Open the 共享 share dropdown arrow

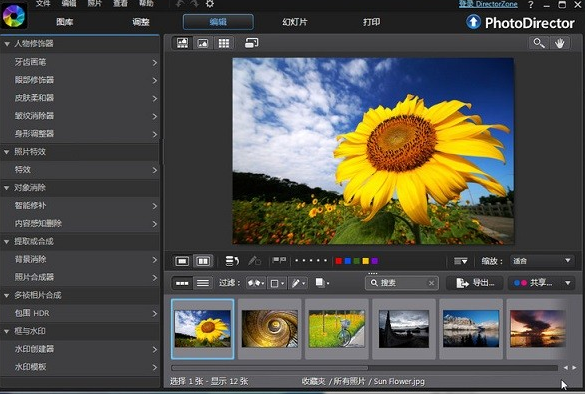568,283
